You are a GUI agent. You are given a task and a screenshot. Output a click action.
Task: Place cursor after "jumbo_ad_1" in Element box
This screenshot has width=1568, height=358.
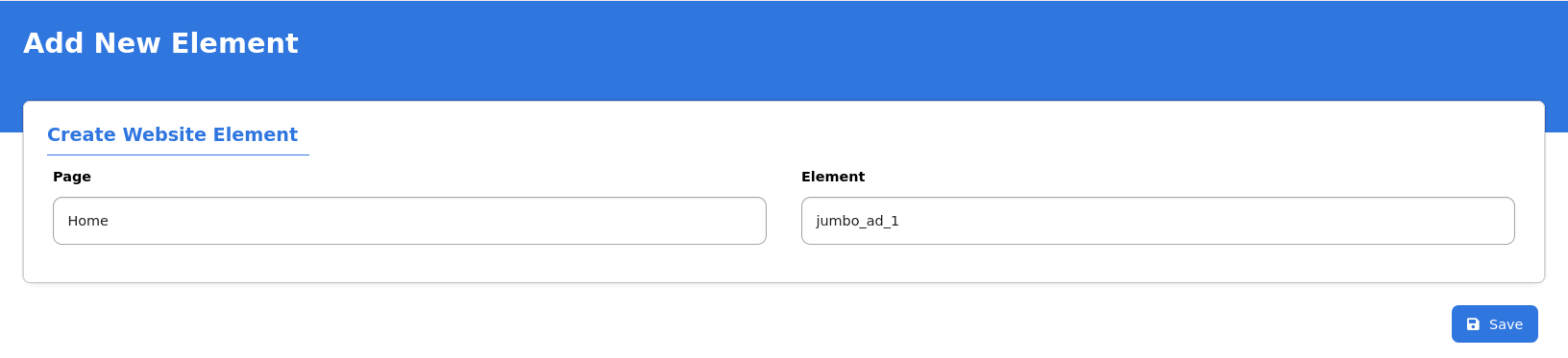(902, 221)
